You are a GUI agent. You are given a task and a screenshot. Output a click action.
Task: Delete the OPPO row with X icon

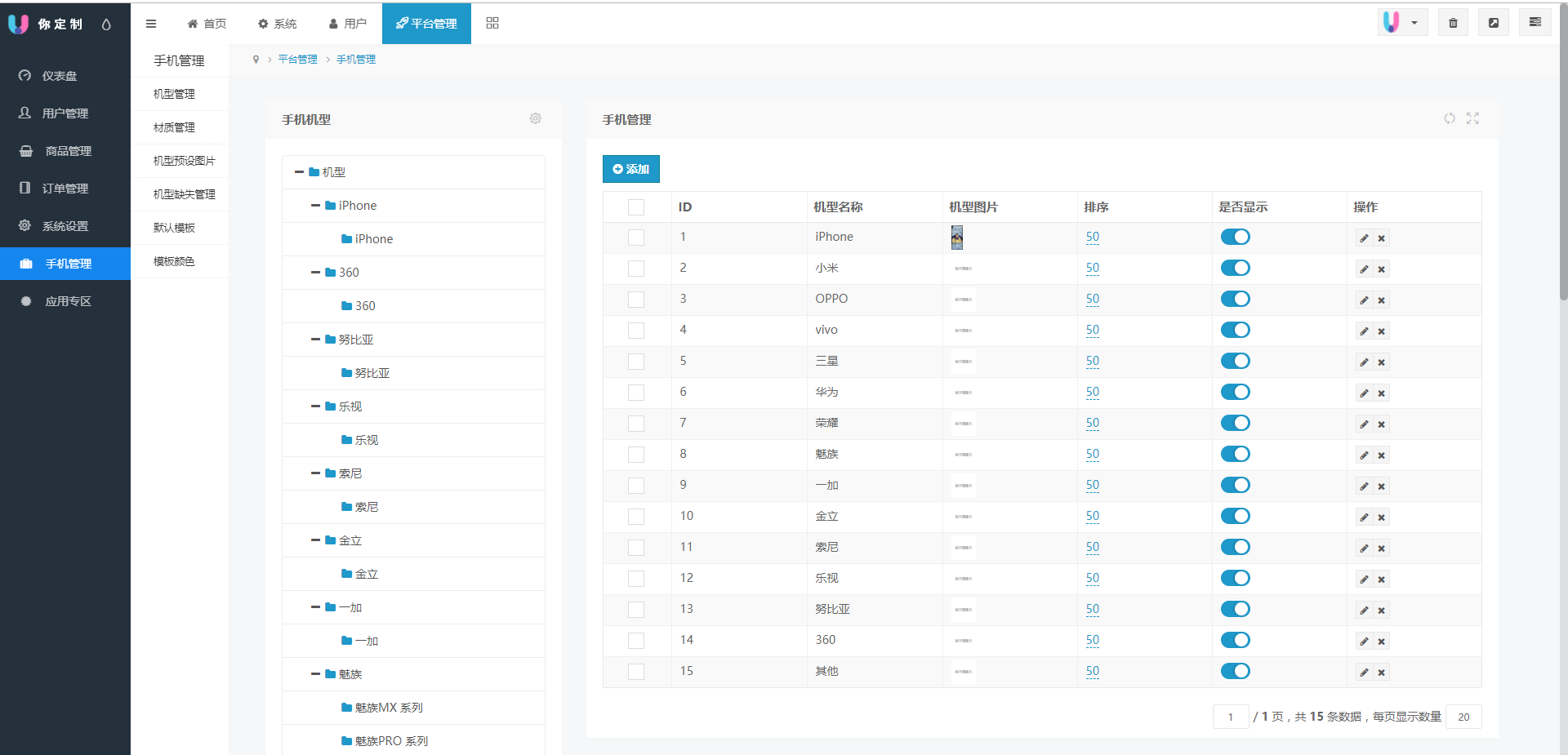click(x=1382, y=300)
